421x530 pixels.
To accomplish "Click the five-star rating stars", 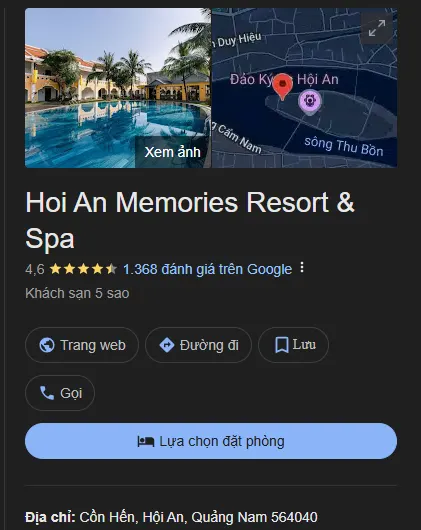I will [x=83, y=269].
